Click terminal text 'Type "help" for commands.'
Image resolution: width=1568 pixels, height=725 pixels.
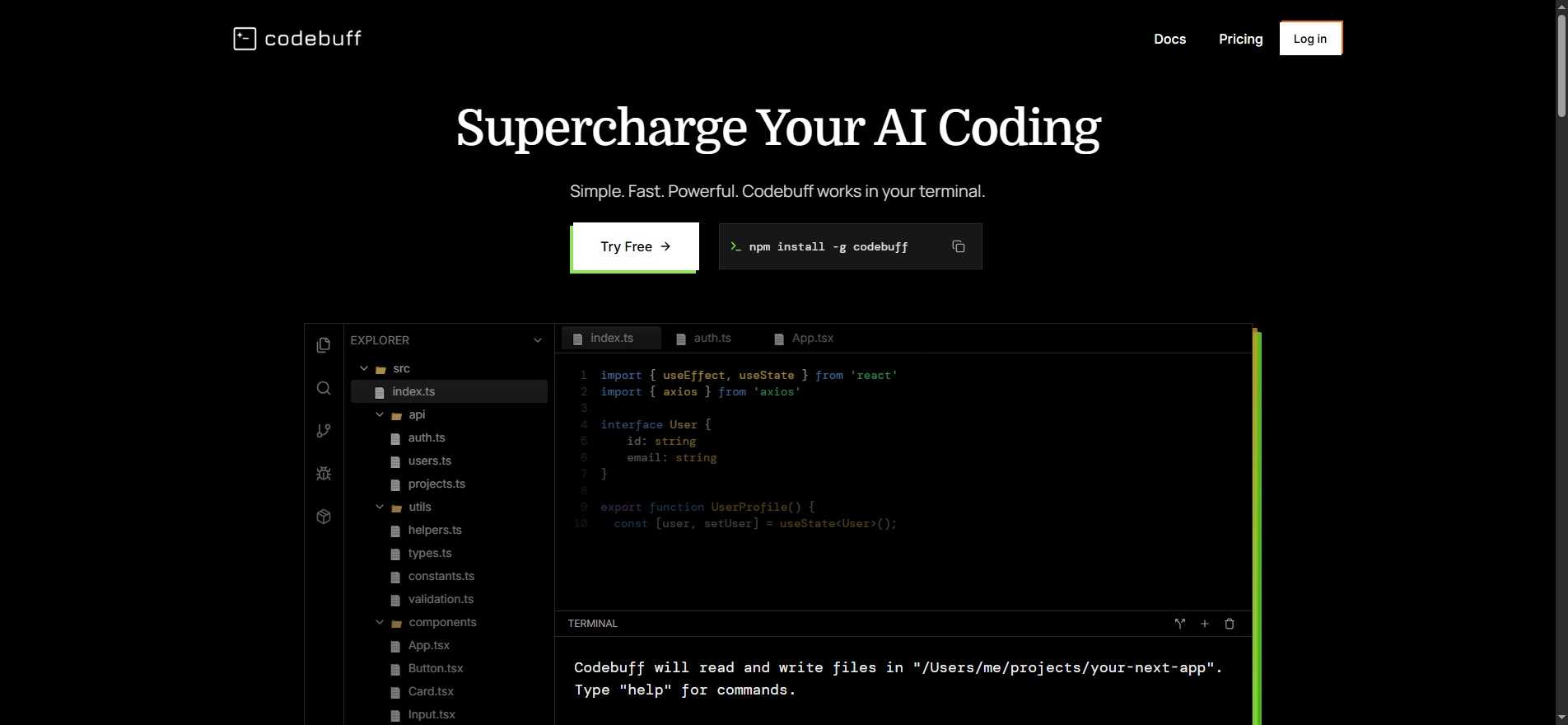685,690
